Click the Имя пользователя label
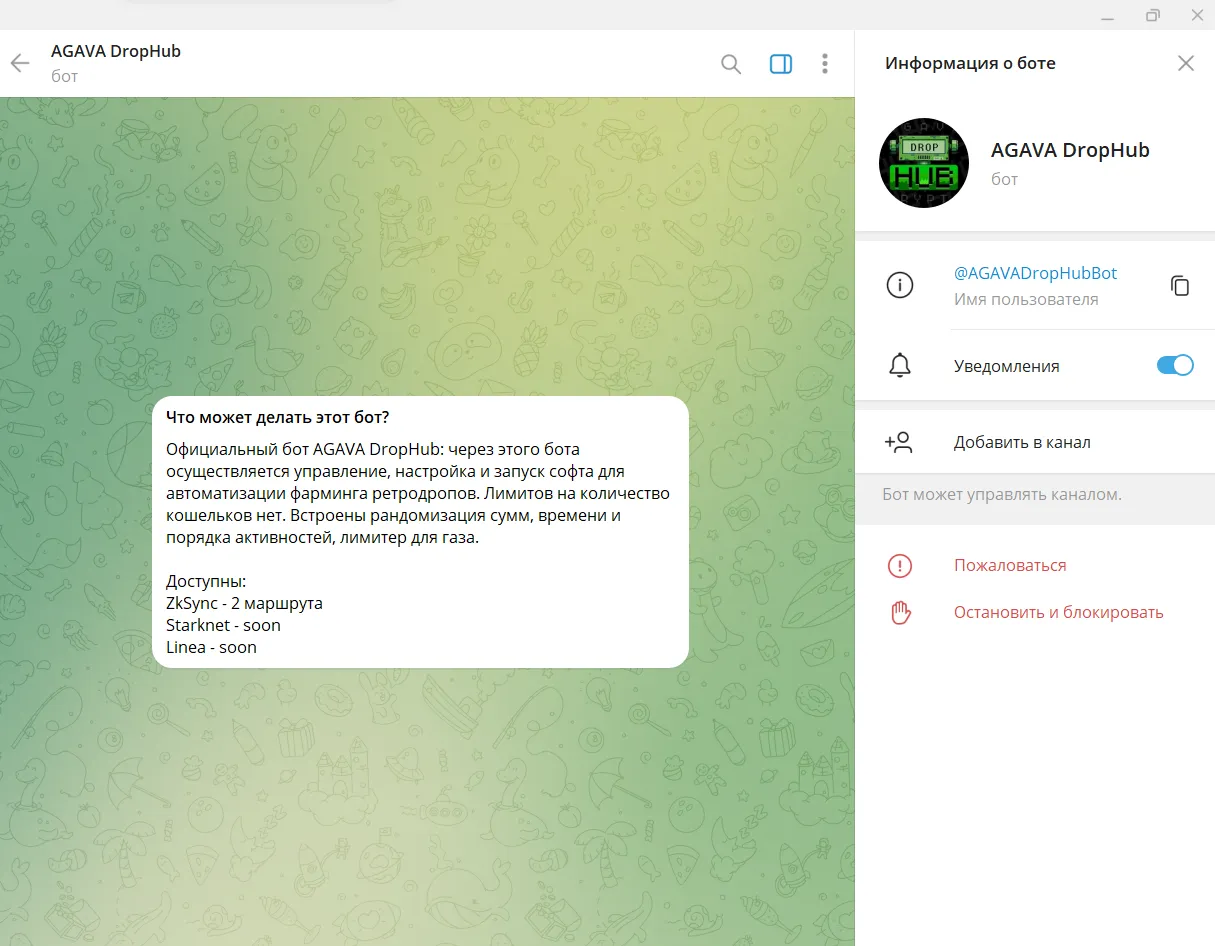This screenshot has width=1215, height=946. pyautogui.click(x=1026, y=299)
